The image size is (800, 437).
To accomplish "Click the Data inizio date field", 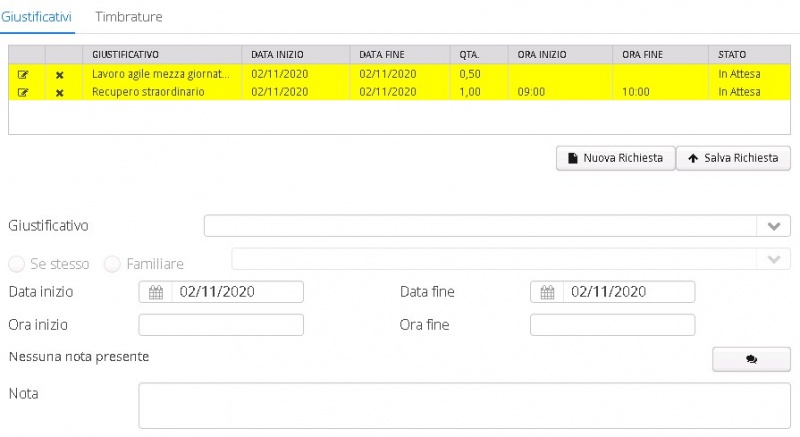I will [x=236, y=292].
